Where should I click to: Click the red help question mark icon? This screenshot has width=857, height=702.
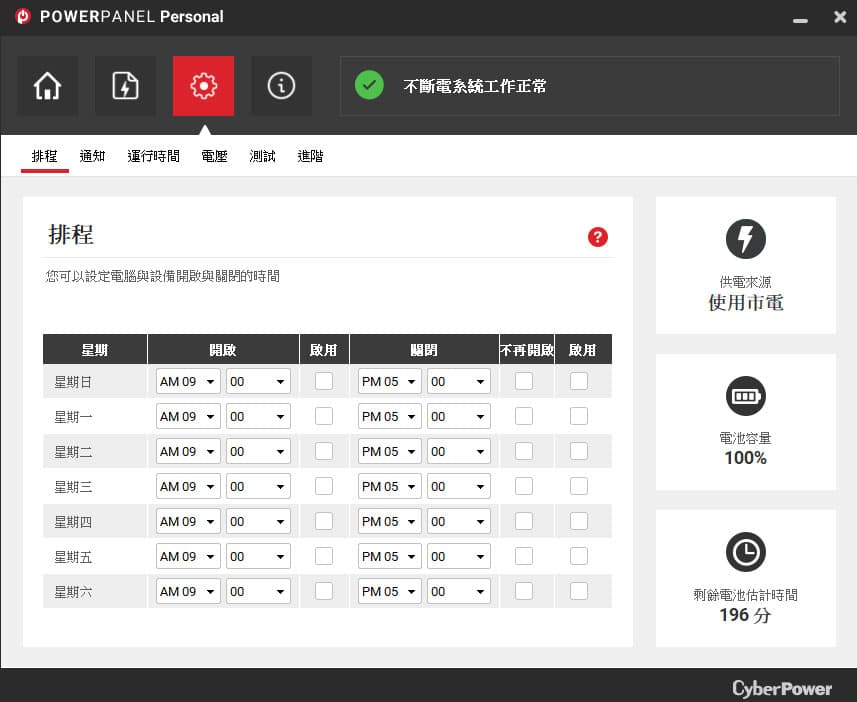point(597,237)
